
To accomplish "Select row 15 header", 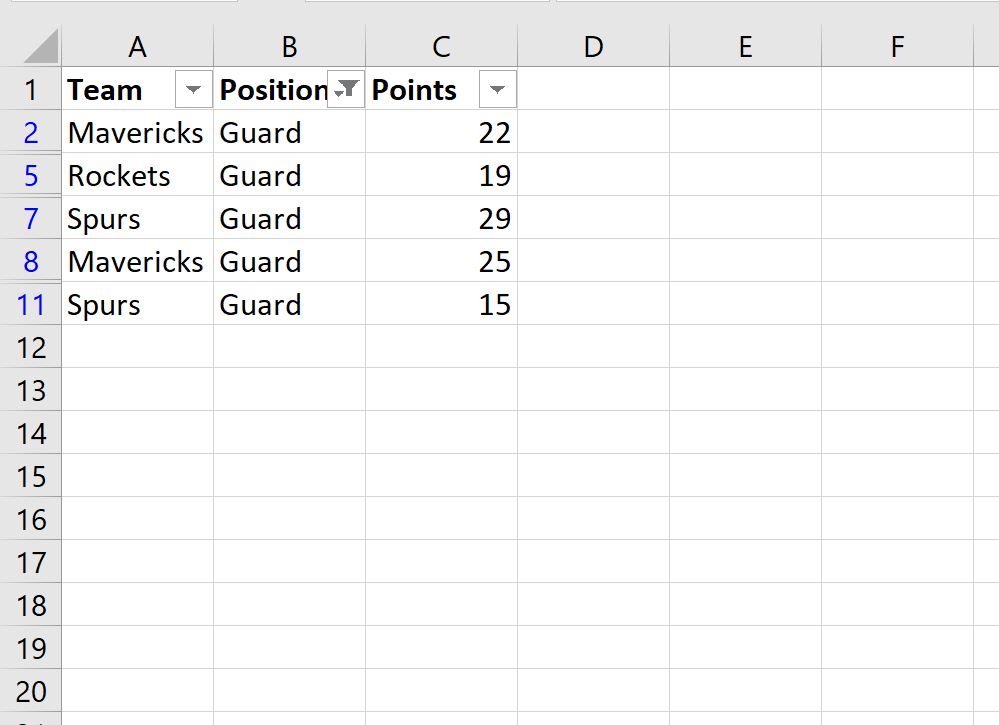I will 31,476.
